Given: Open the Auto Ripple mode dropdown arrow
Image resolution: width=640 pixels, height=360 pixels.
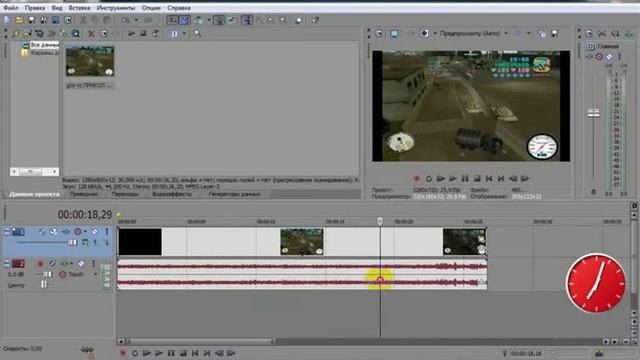Looking at the screenshot, I should (x=209, y=20).
